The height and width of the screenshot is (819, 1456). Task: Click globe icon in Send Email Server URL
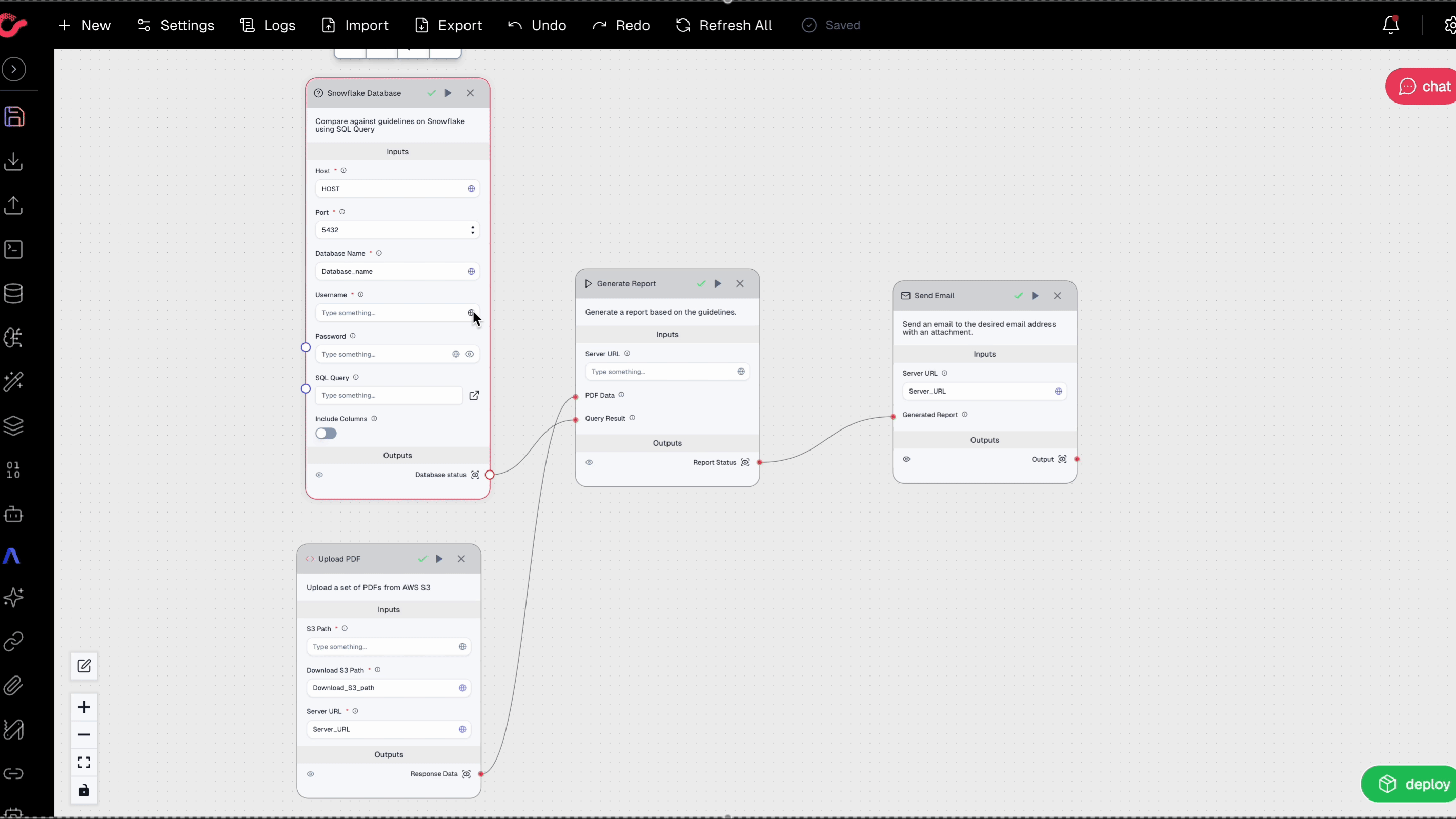pyautogui.click(x=1059, y=391)
